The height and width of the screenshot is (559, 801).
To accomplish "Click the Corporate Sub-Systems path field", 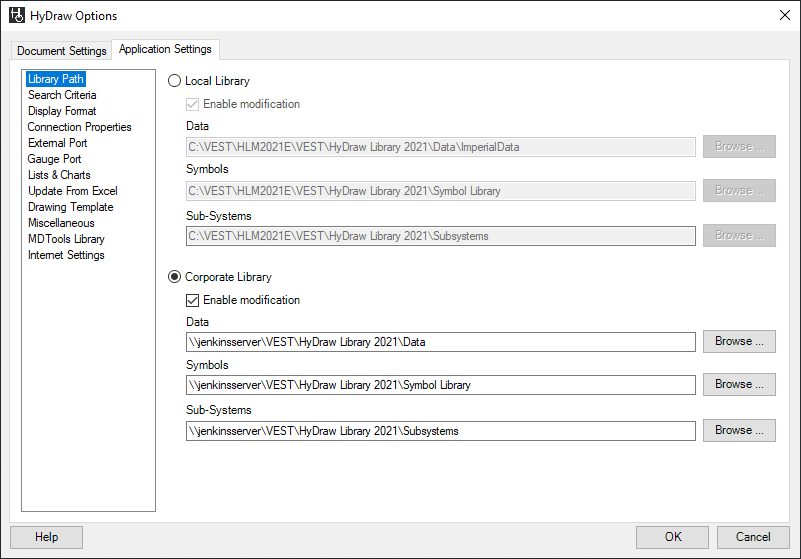I will (x=440, y=431).
